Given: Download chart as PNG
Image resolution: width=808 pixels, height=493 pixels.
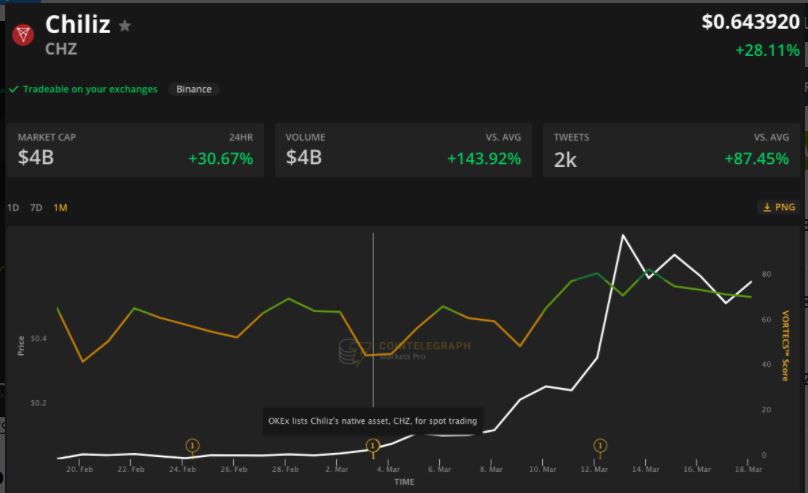Looking at the screenshot, I should (x=778, y=208).
